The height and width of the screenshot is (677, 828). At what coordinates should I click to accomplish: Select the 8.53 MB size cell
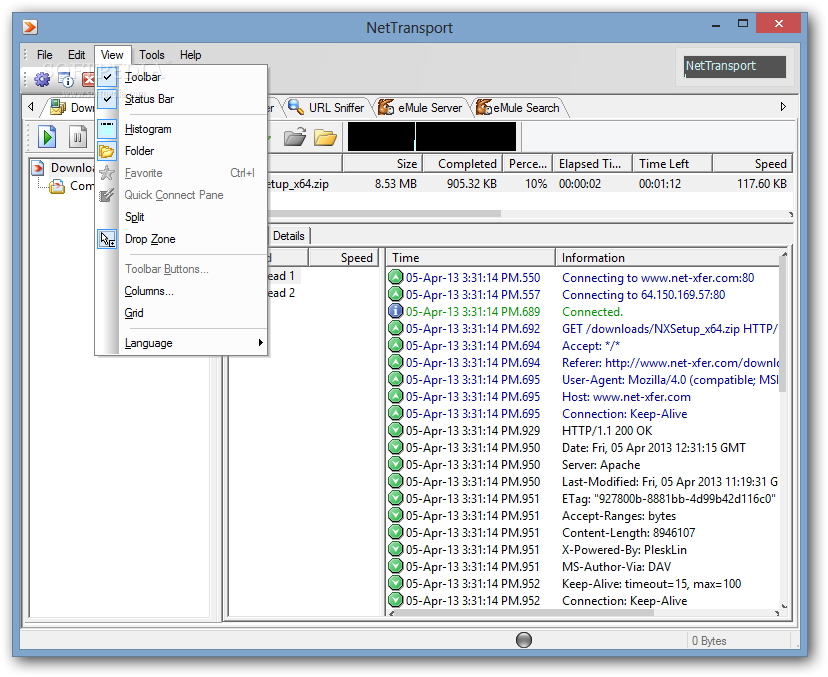tap(396, 184)
